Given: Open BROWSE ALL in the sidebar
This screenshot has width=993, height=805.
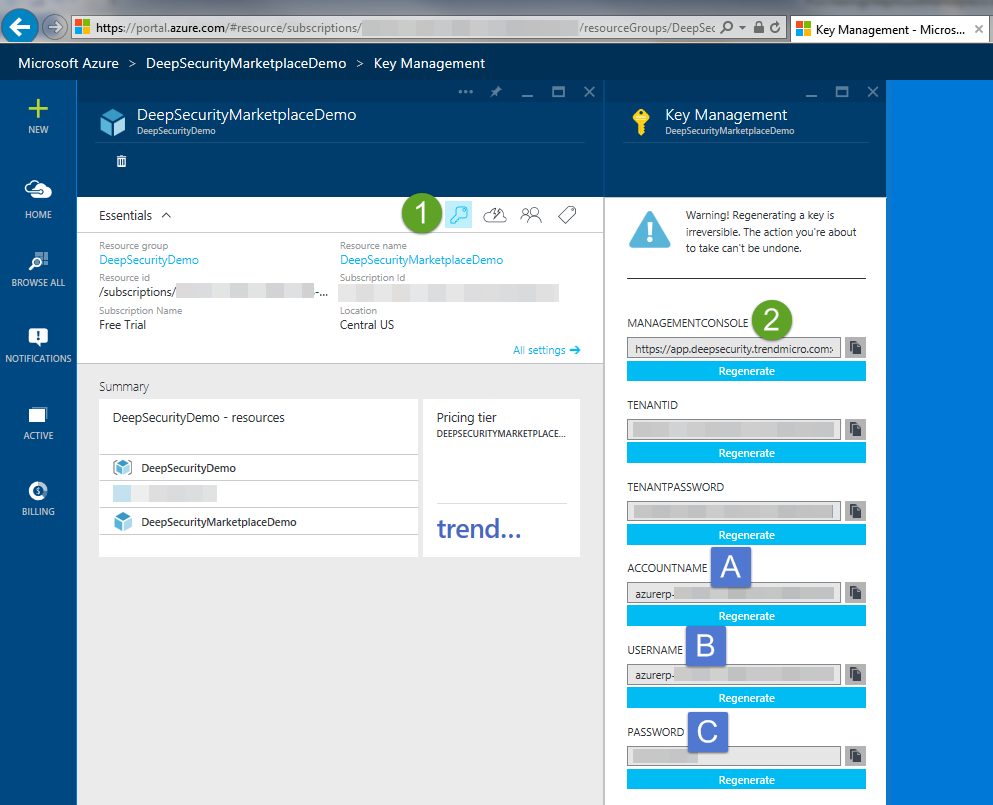Looking at the screenshot, I should tap(38, 269).
